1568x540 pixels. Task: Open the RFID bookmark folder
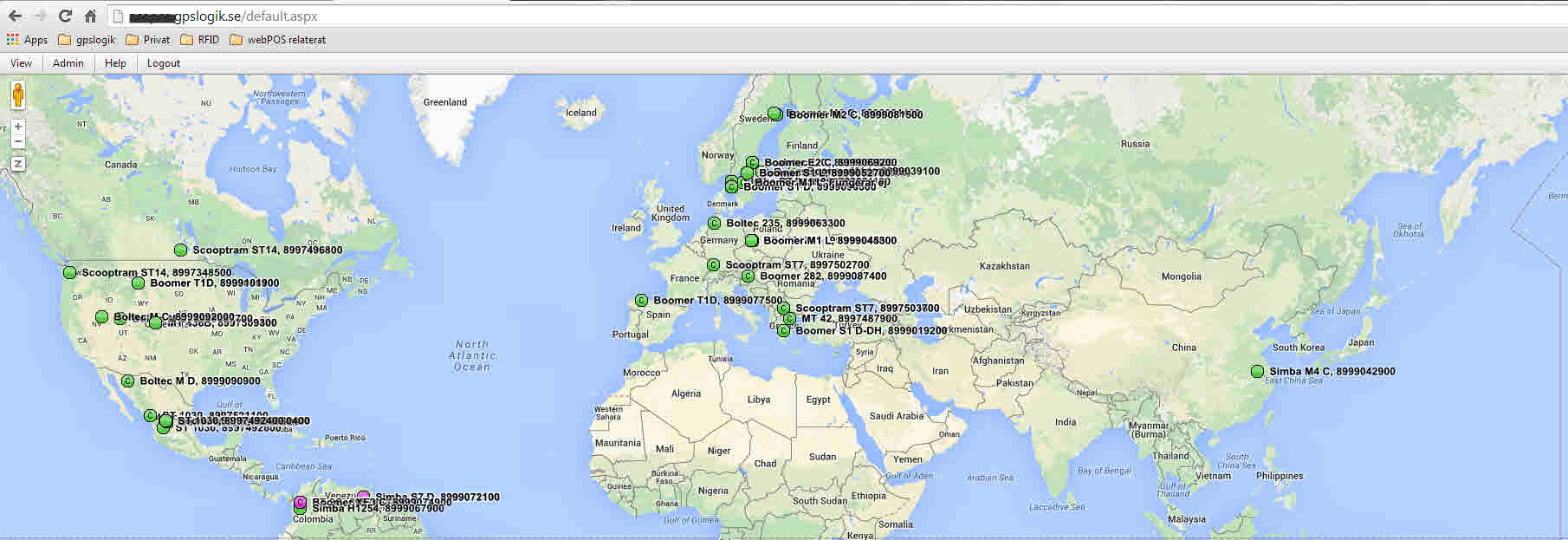tap(200, 40)
